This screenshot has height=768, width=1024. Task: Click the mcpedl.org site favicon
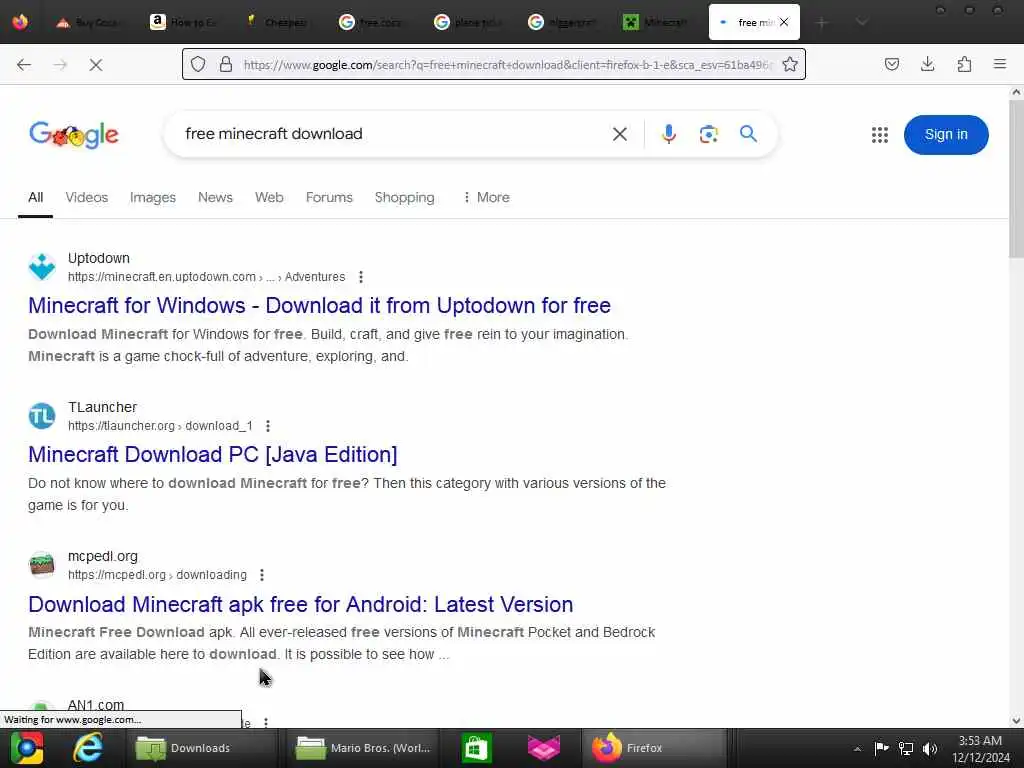point(42,565)
